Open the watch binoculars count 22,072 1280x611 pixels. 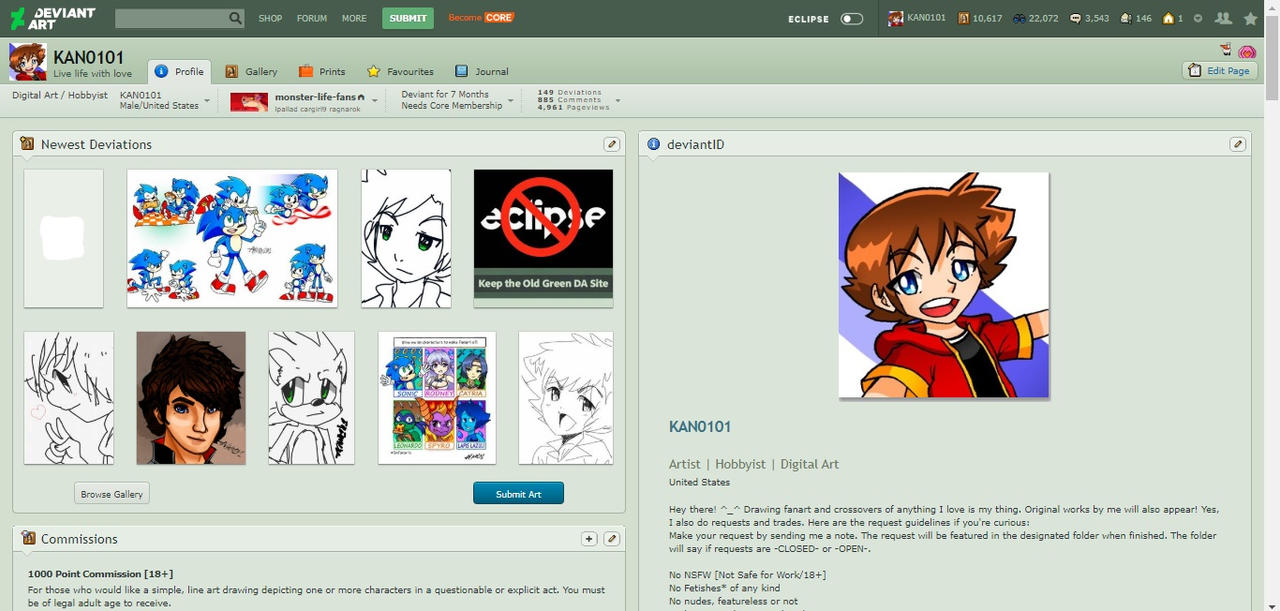pos(1035,18)
